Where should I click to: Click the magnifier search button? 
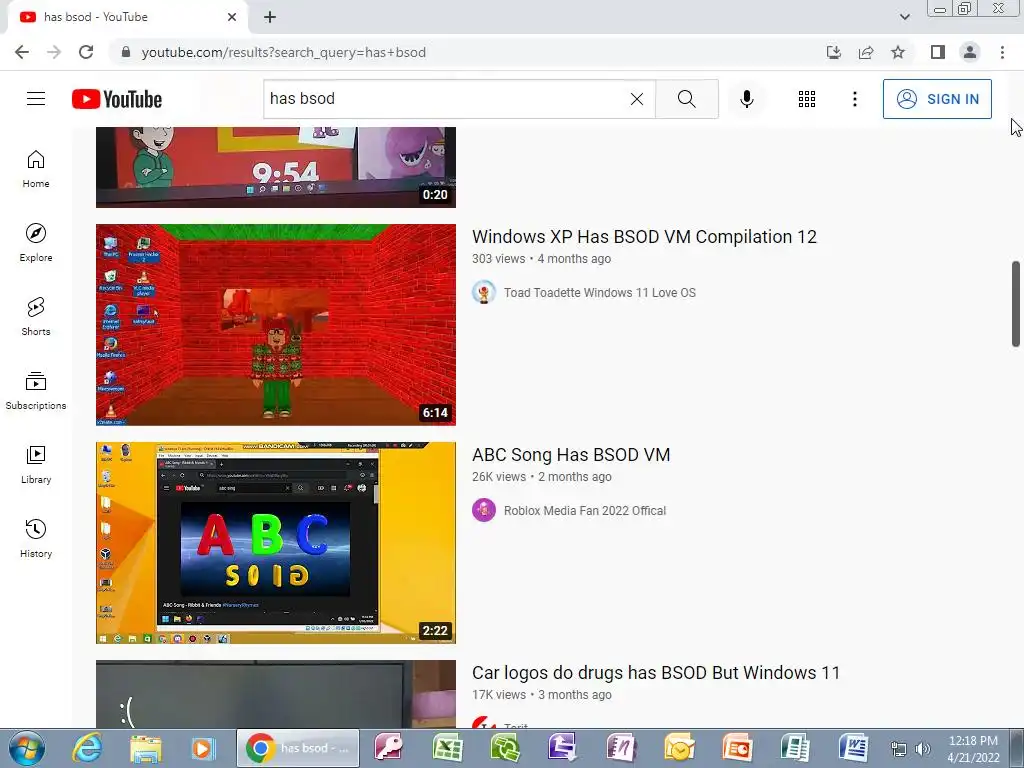point(686,99)
